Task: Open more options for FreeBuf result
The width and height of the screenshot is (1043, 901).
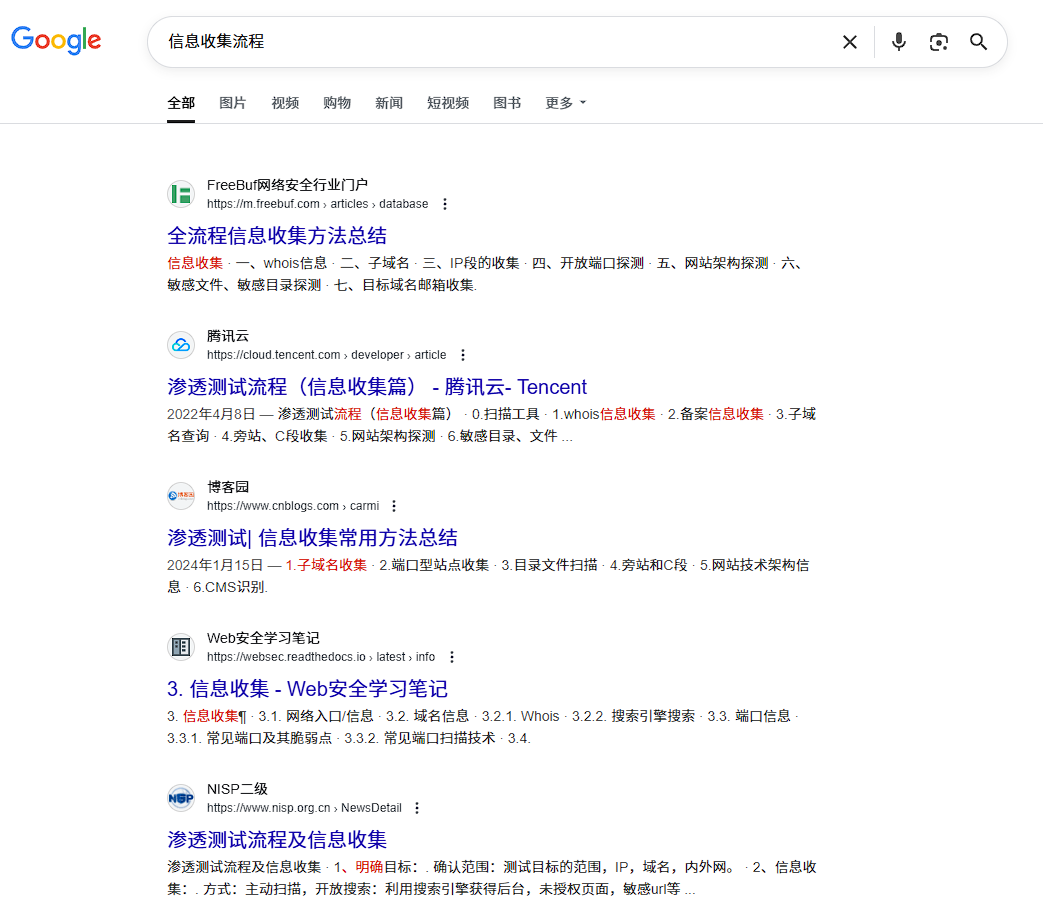Action: click(x=445, y=204)
